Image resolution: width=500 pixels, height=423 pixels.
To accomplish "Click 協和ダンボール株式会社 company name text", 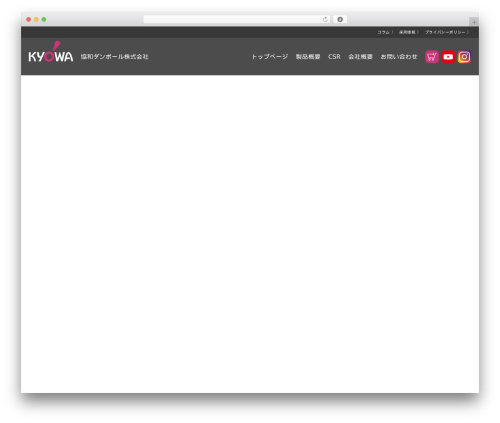I will coord(114,57).
